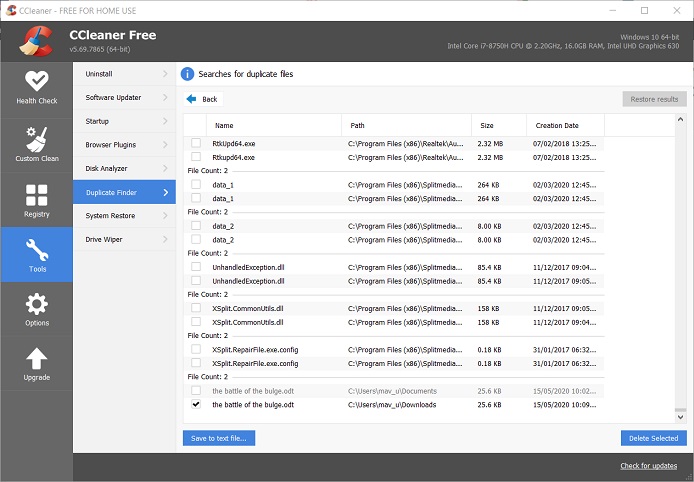Check the first XSplit.CommonUtils.dll checkbox
This screenshot has height=482, width=694.
tap(196, 308)
